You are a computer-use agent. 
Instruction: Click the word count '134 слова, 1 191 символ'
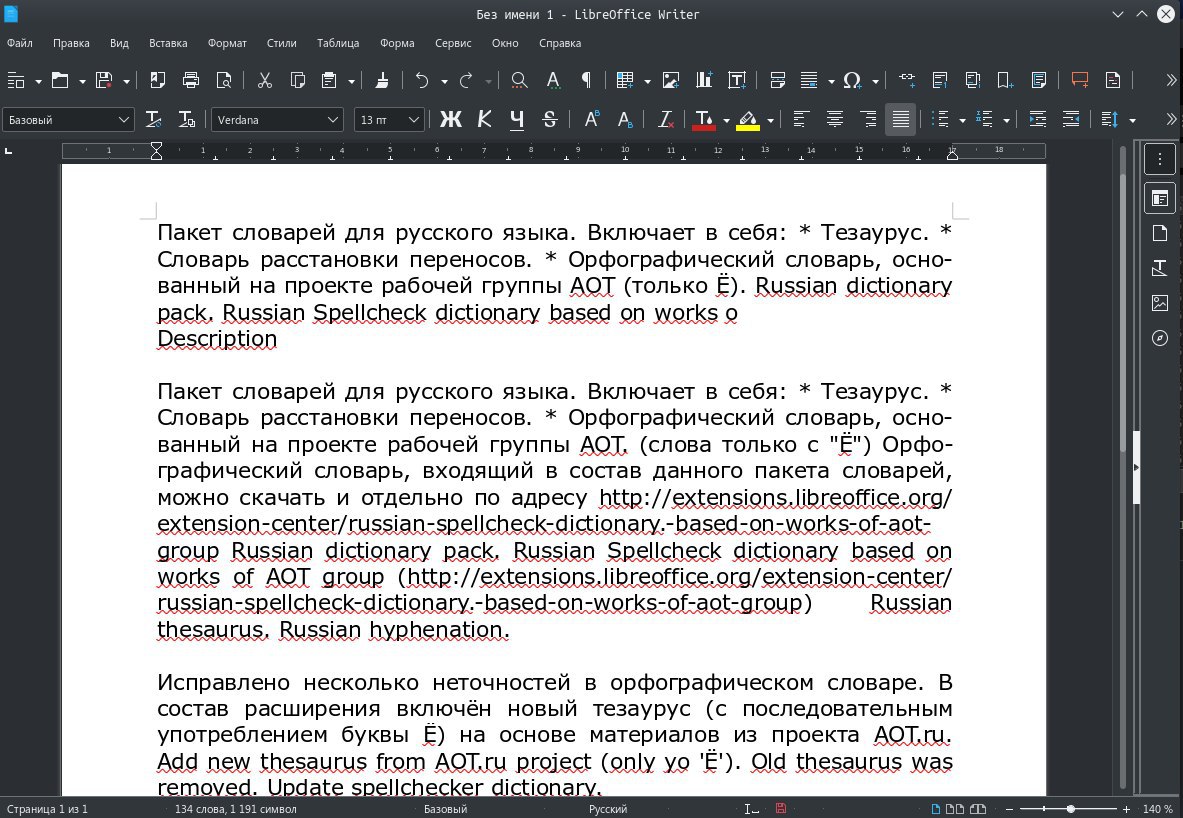click(x=235, y=809)
